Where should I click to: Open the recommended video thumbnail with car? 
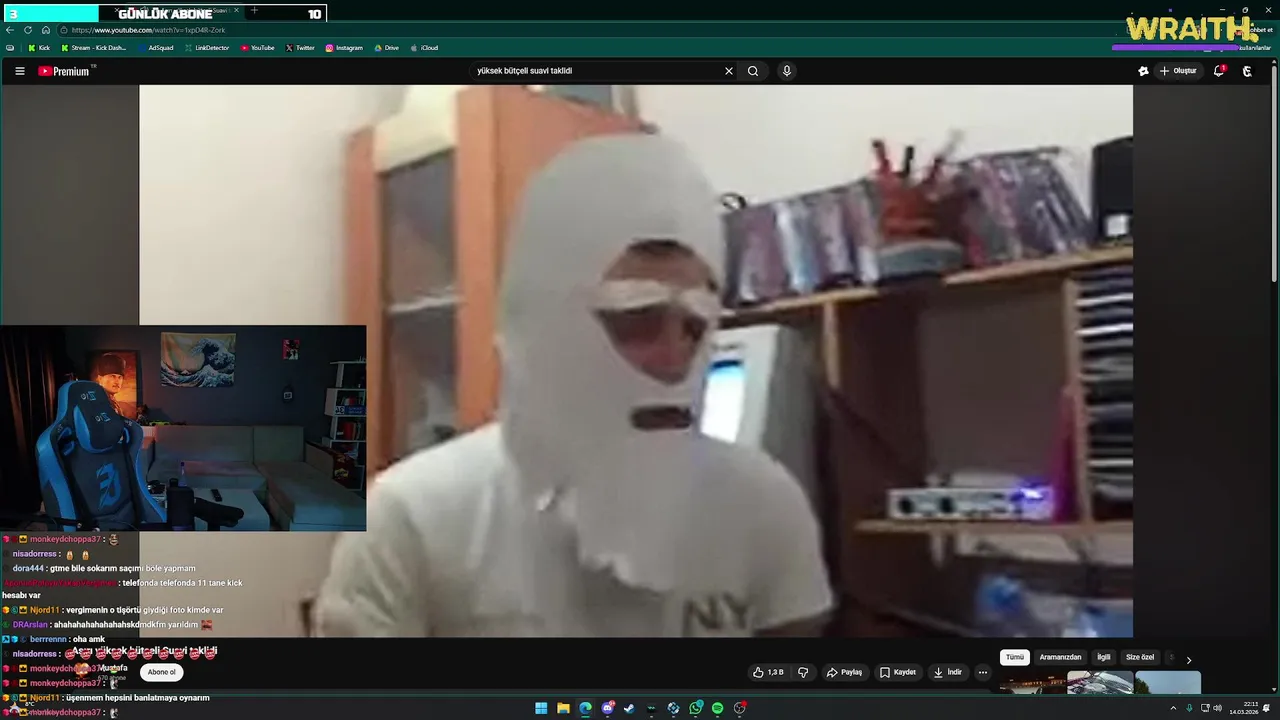coord(1100,683)
